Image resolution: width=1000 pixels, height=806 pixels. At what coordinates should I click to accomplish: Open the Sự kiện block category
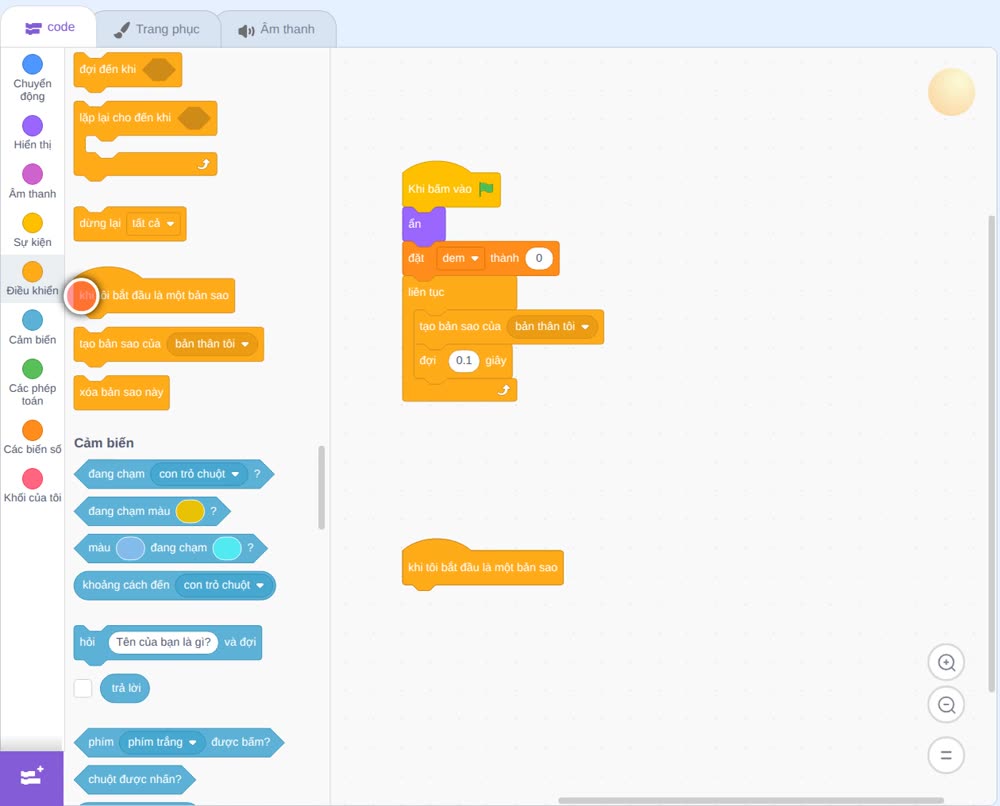[33, 230]
